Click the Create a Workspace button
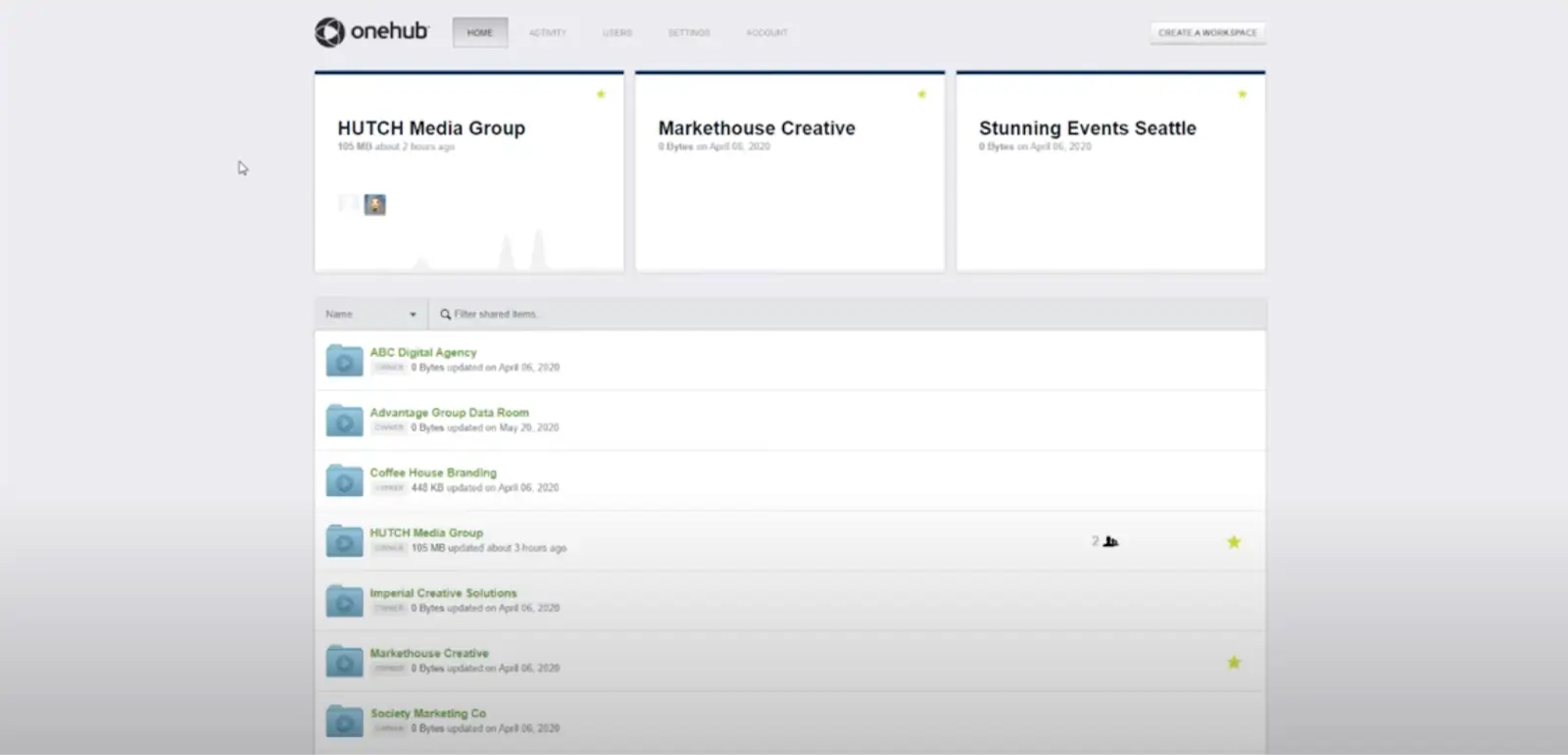The height and width of the screenshot is (755, 1568). click(x=1207, y=32)
